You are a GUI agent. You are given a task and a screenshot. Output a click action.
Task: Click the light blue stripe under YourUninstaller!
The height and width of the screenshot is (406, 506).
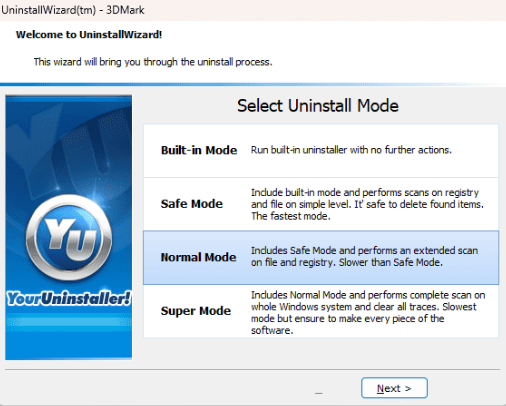(69, 321)
